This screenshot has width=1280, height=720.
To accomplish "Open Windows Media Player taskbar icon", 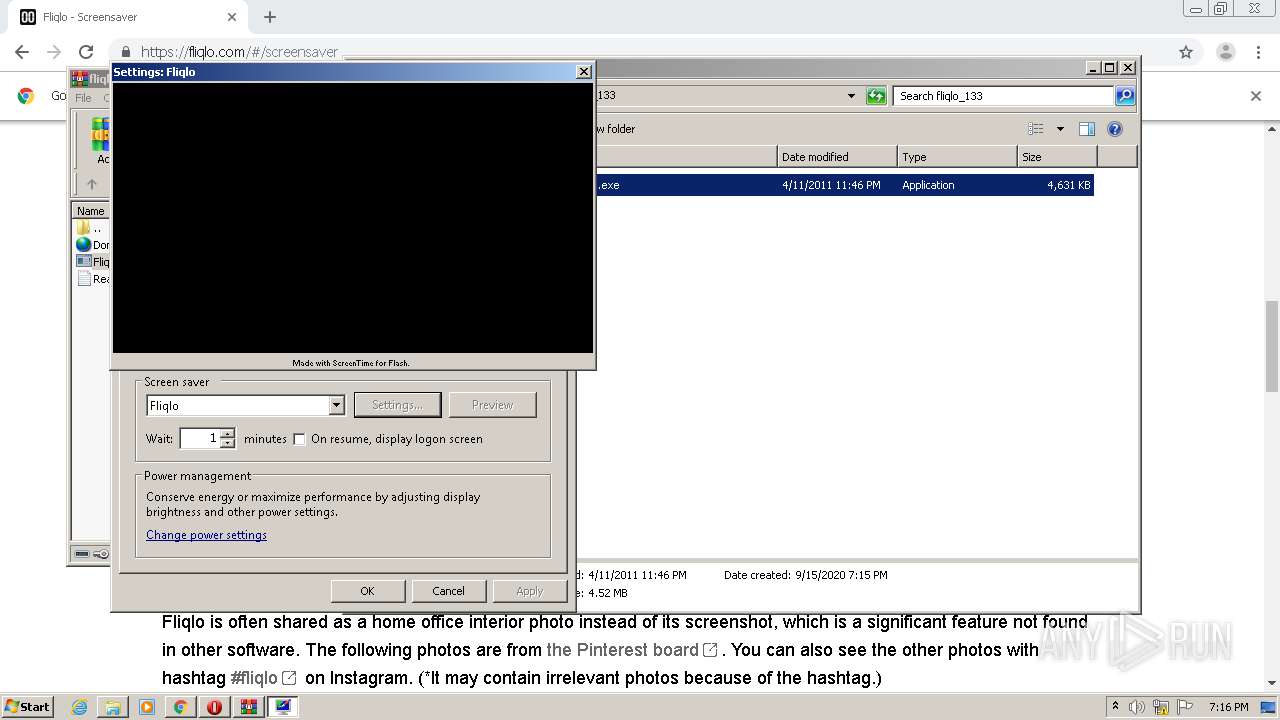I will click(147, 707).
